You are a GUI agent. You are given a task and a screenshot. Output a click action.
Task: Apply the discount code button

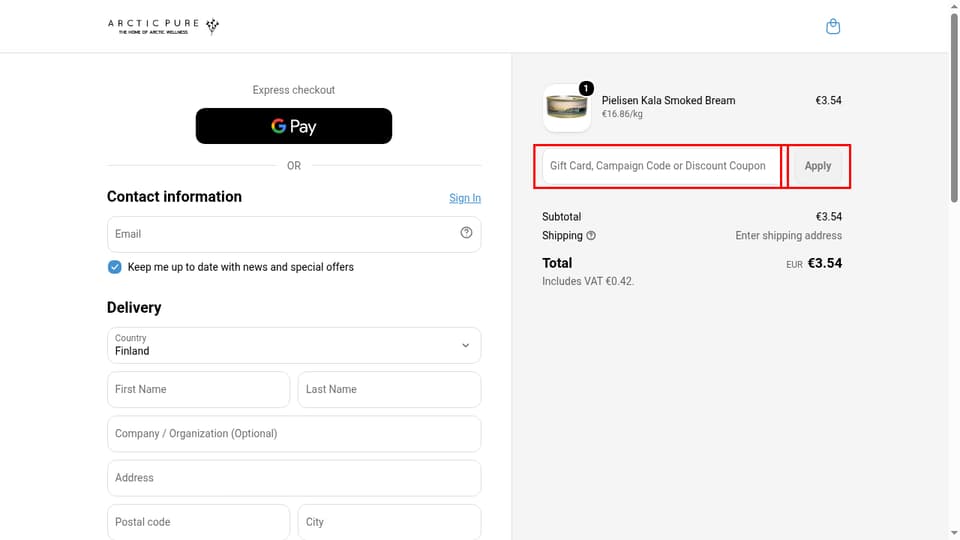click(818, 166)
